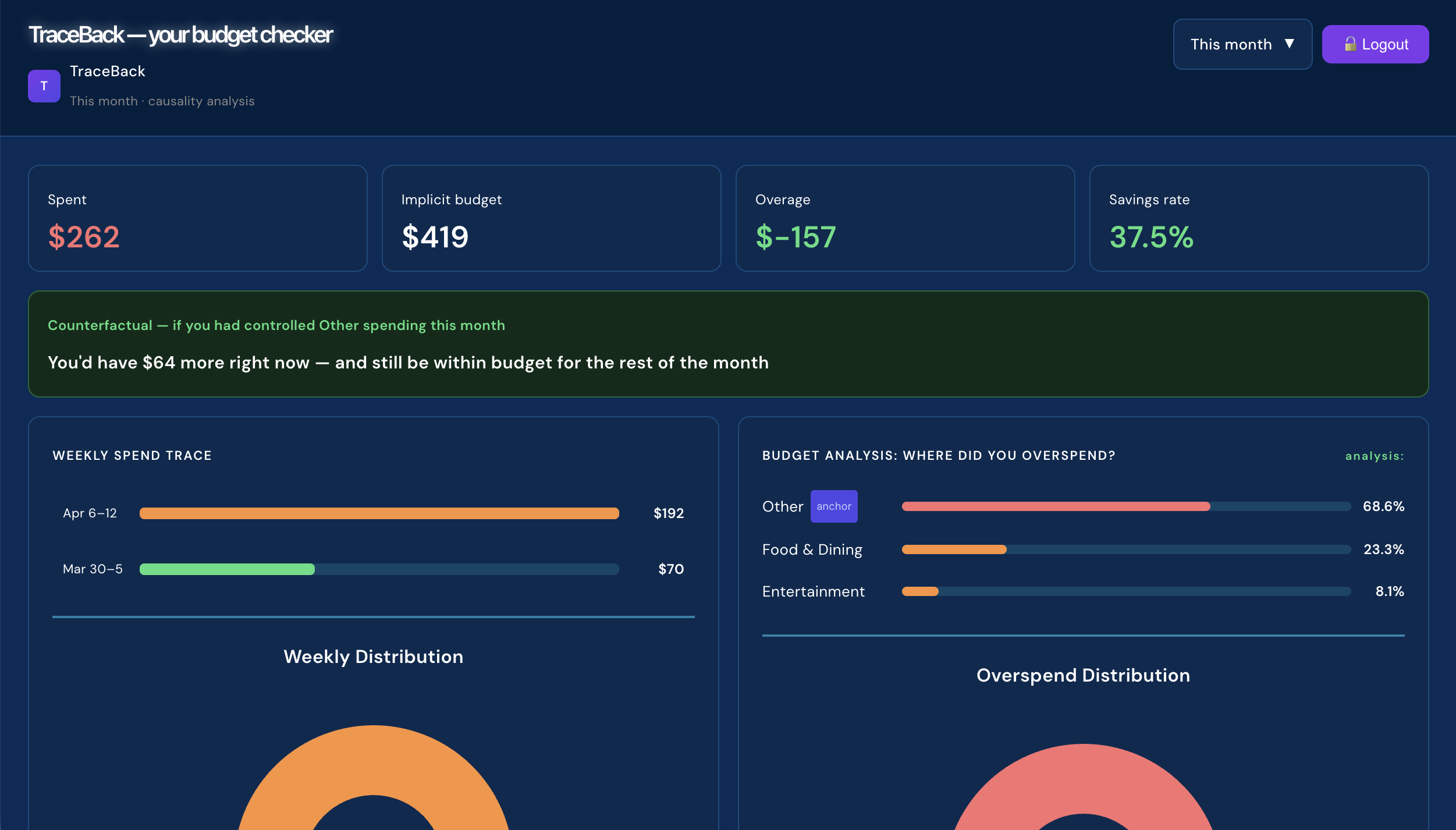Click the TraceBack budget checker title
The height and width of the screenshot is (830, 1456).
coord(180,35)
